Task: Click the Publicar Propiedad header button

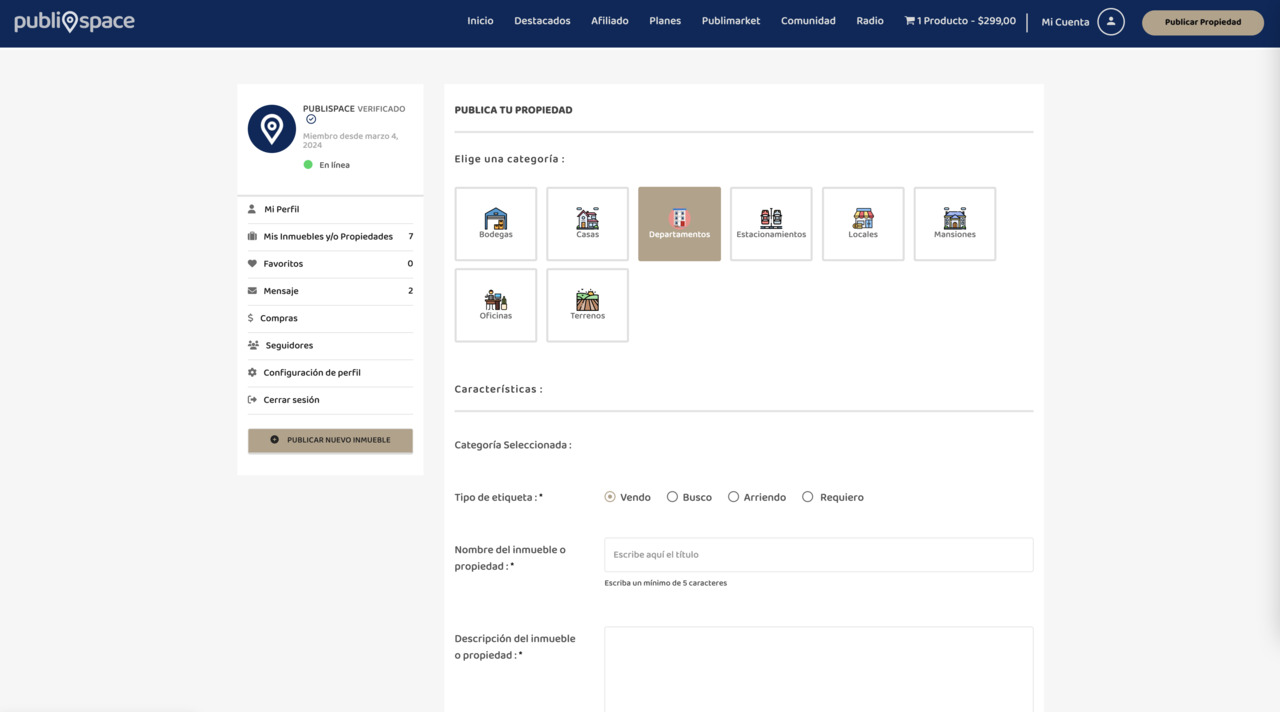Action: point(1203,22)
